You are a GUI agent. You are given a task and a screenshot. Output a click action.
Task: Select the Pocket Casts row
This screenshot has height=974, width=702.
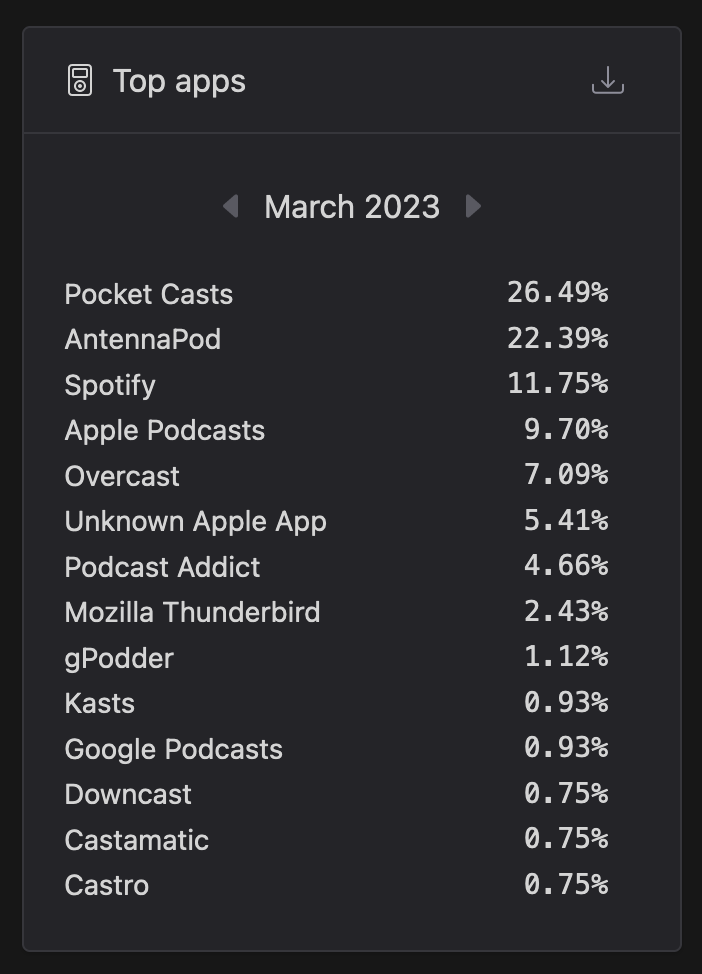pos(336,293)
